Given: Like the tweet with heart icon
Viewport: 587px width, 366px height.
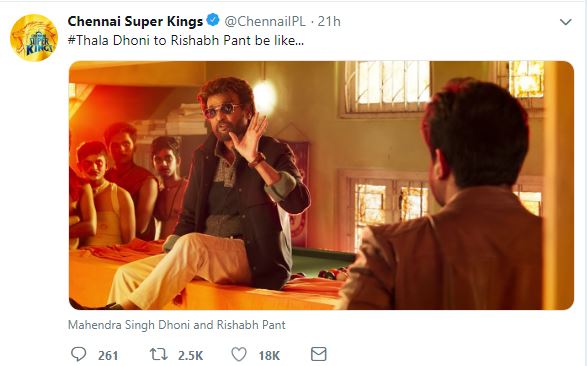Looking at the screenshot, I should 239,354.
